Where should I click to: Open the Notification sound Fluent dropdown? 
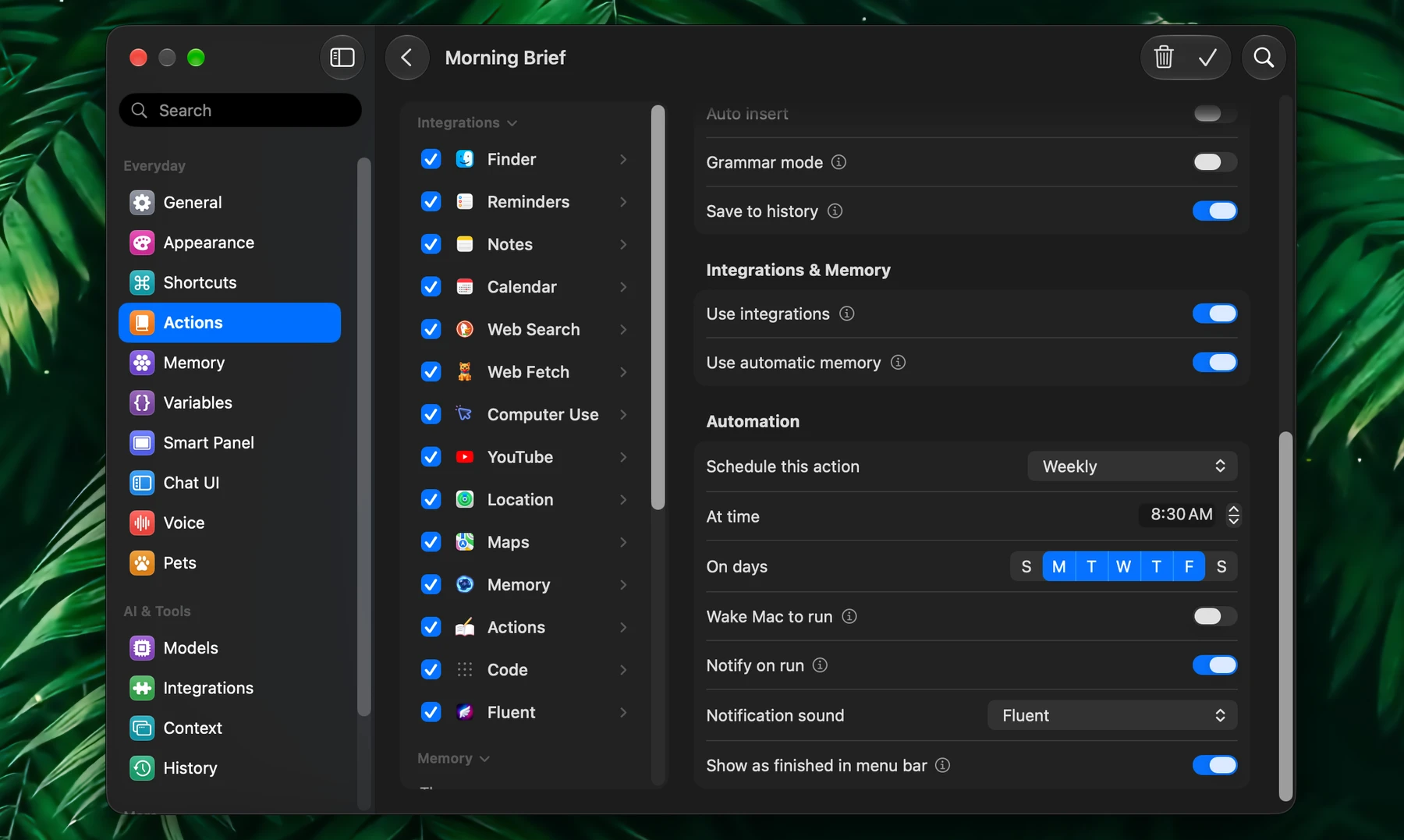tap(1112, 715)
